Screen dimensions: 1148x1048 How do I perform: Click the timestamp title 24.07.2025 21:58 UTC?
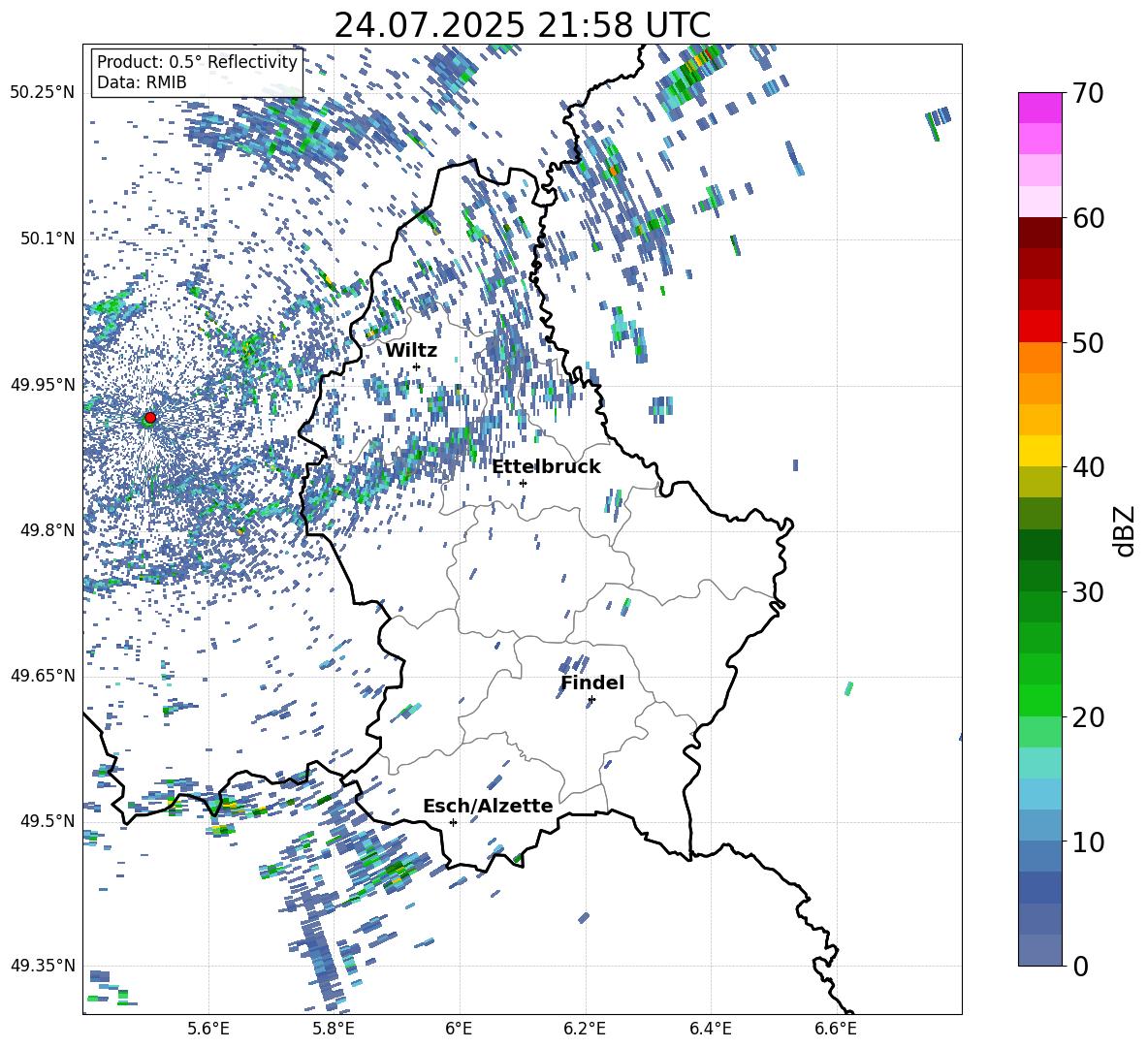tap(522, 25)
